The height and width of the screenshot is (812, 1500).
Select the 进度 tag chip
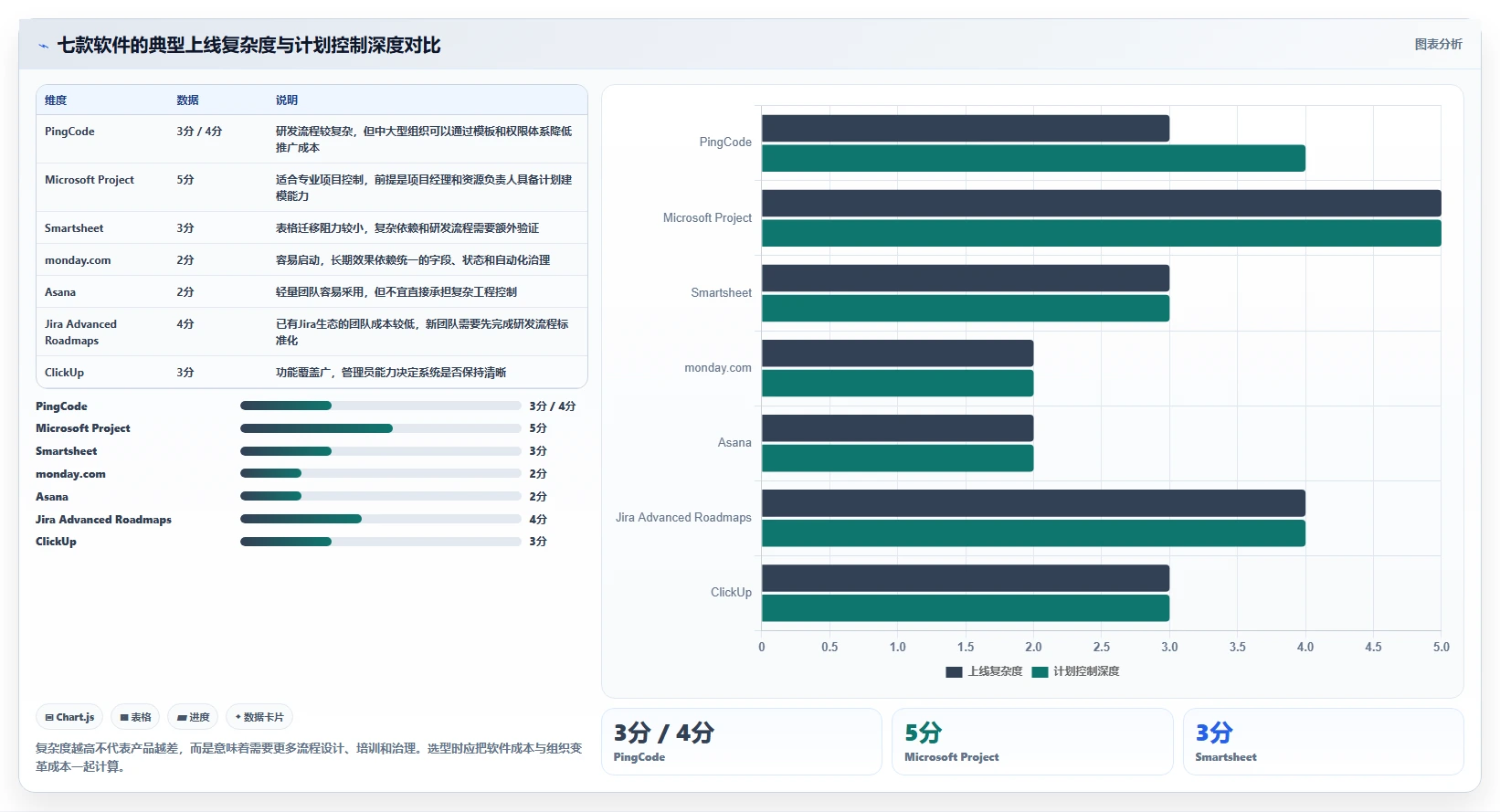click(x=193, y=717)
